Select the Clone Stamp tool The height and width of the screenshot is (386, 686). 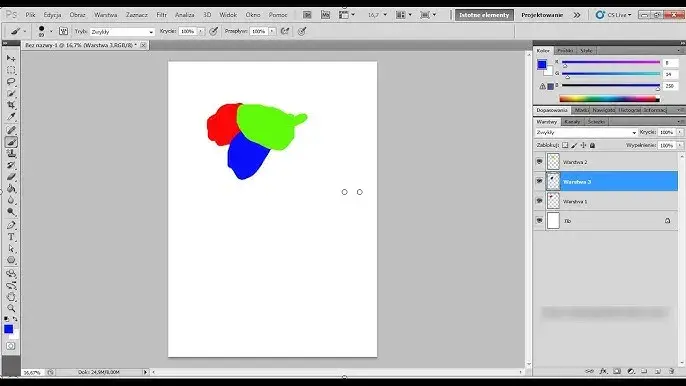point(11,154)
